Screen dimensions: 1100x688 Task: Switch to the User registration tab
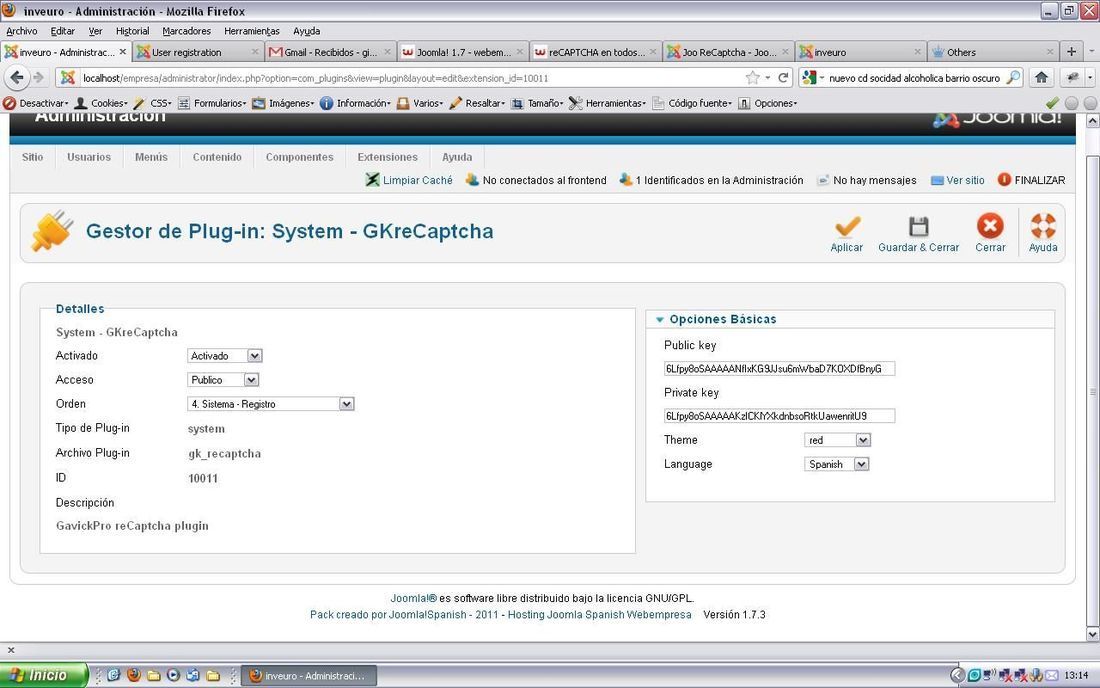pyautogui.click(x=198, y=52)
